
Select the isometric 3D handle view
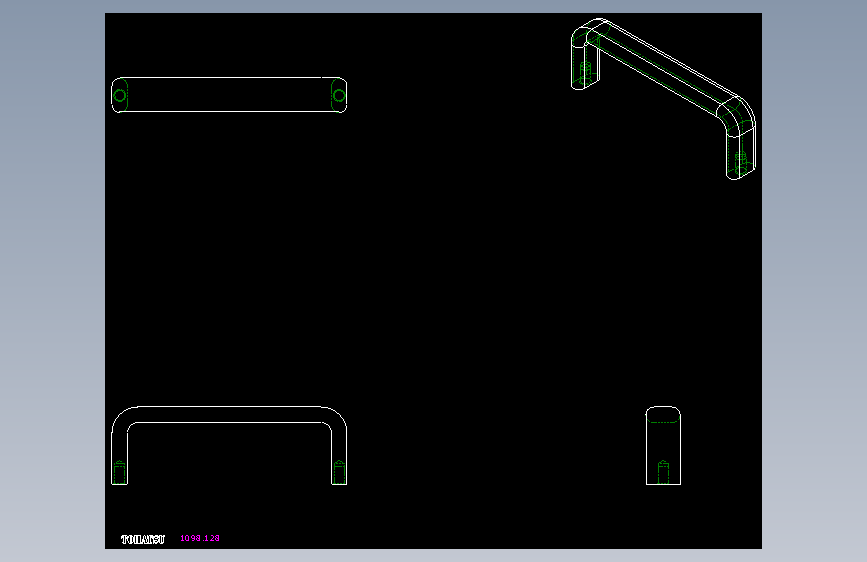click(x=663, y=99)
